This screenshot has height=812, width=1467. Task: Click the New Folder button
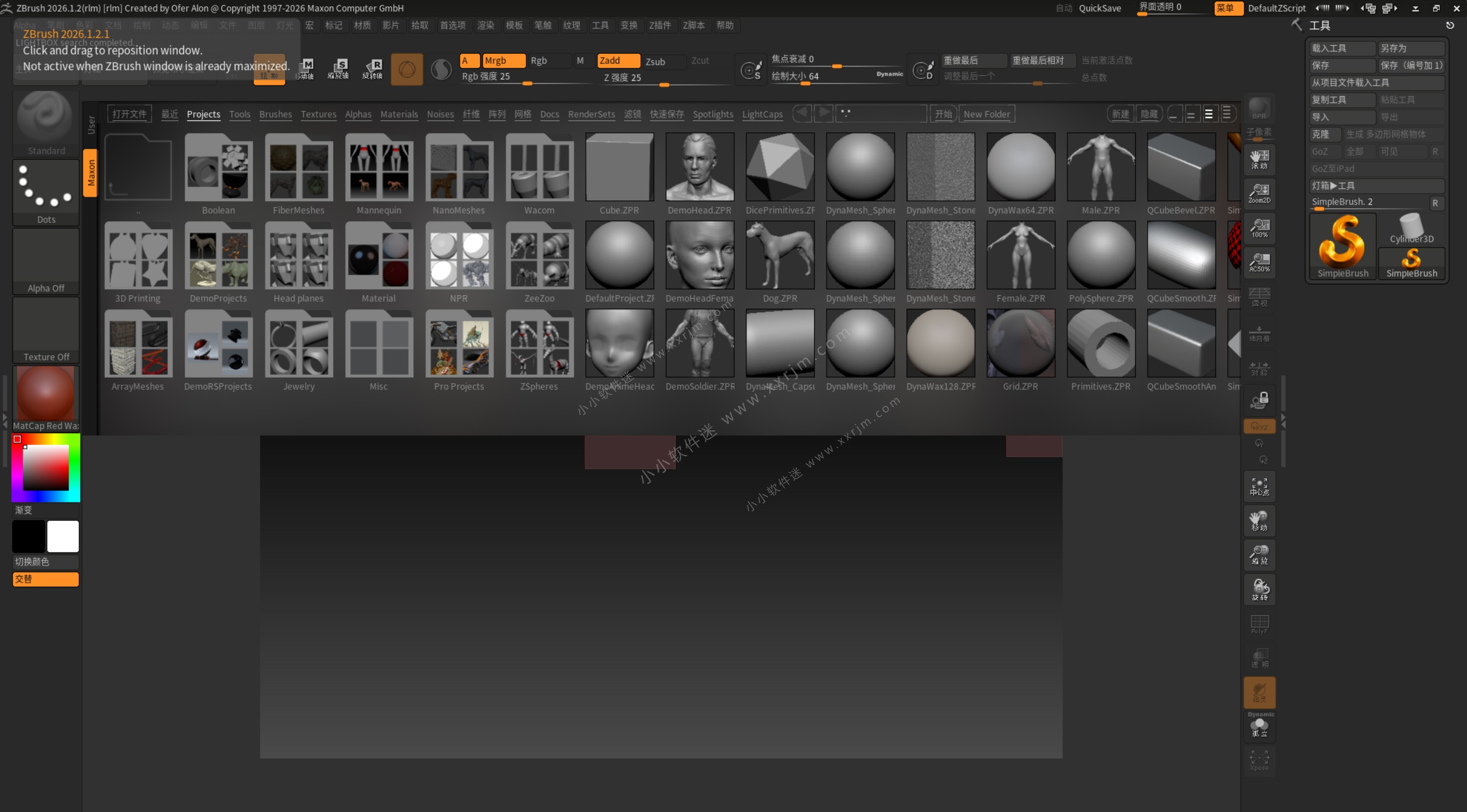pos(986,114)
